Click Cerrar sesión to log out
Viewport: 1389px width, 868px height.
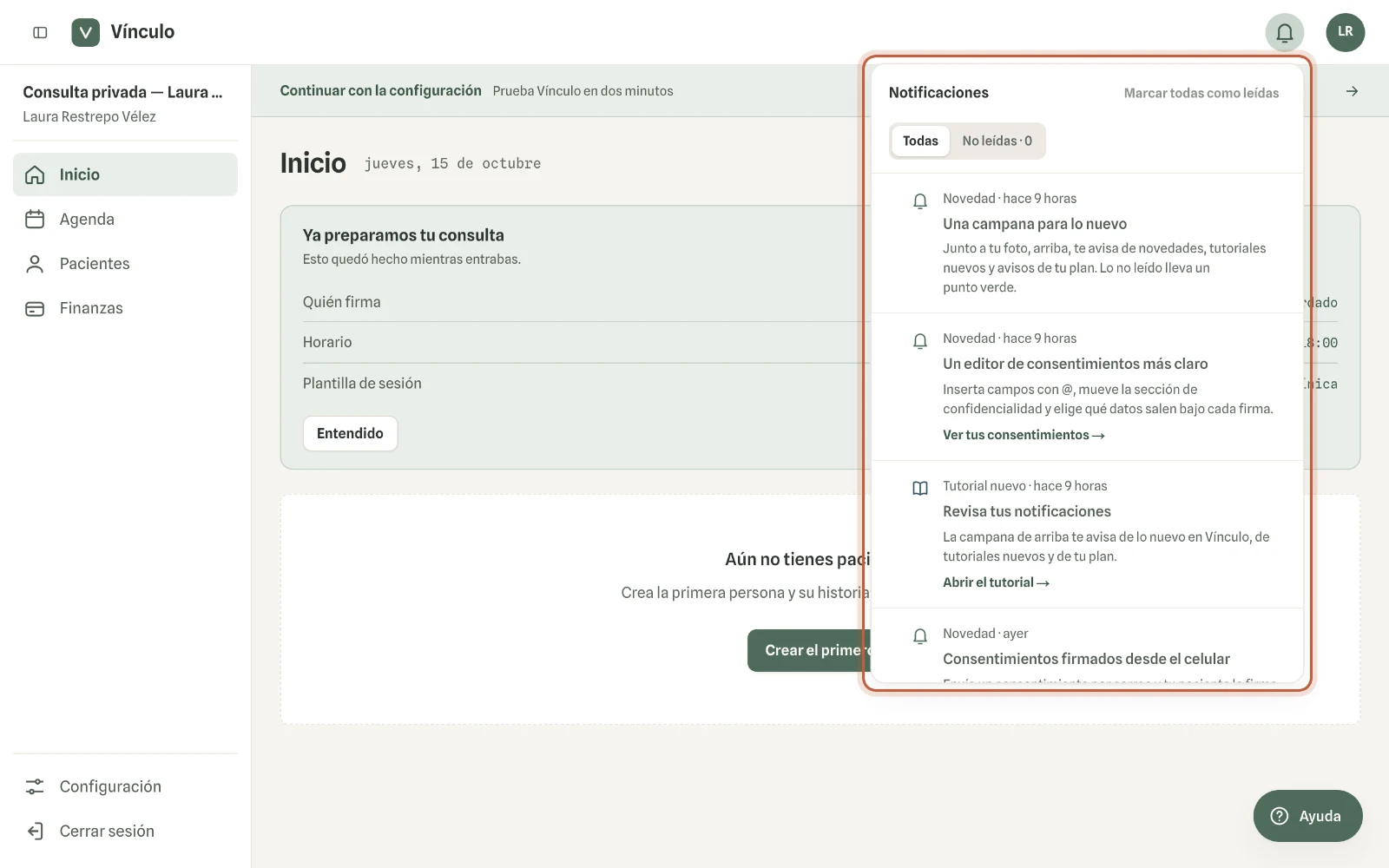click(125, 832)
